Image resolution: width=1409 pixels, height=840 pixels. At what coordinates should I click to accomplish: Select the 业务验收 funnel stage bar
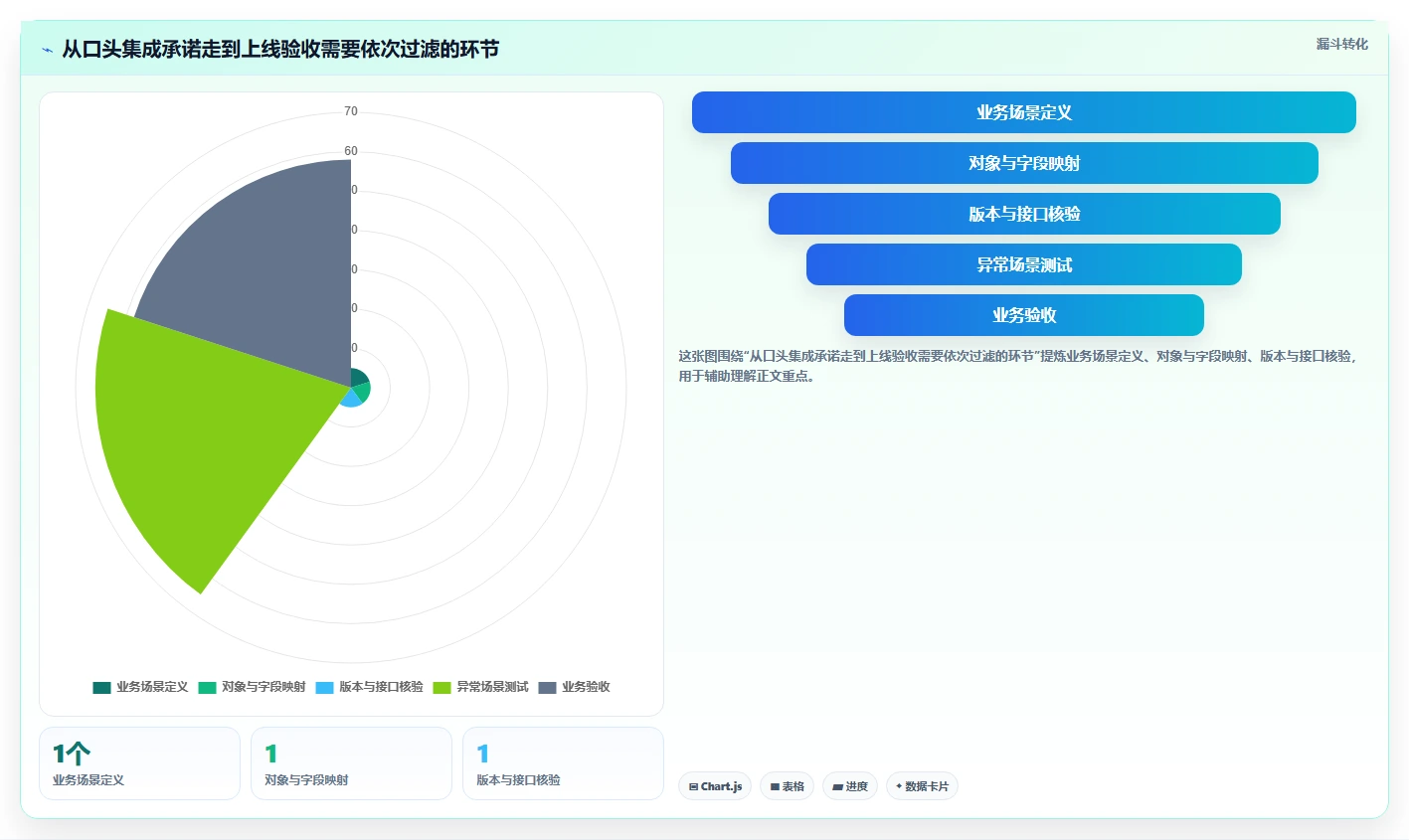[x=1024, y=315]
